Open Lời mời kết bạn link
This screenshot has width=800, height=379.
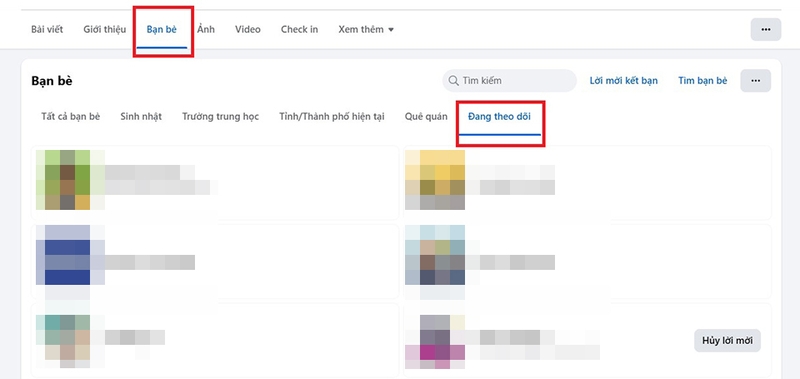(x=623, y=81)
